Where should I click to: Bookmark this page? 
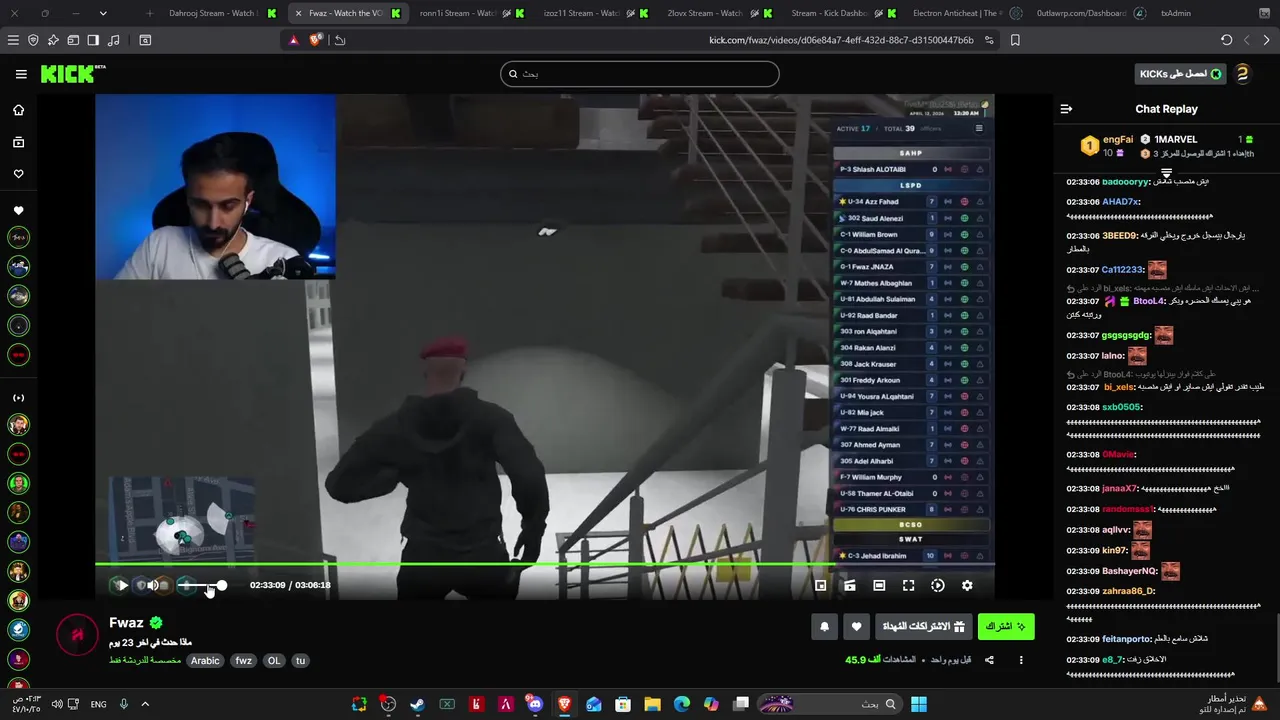(x=1015, y=40)
